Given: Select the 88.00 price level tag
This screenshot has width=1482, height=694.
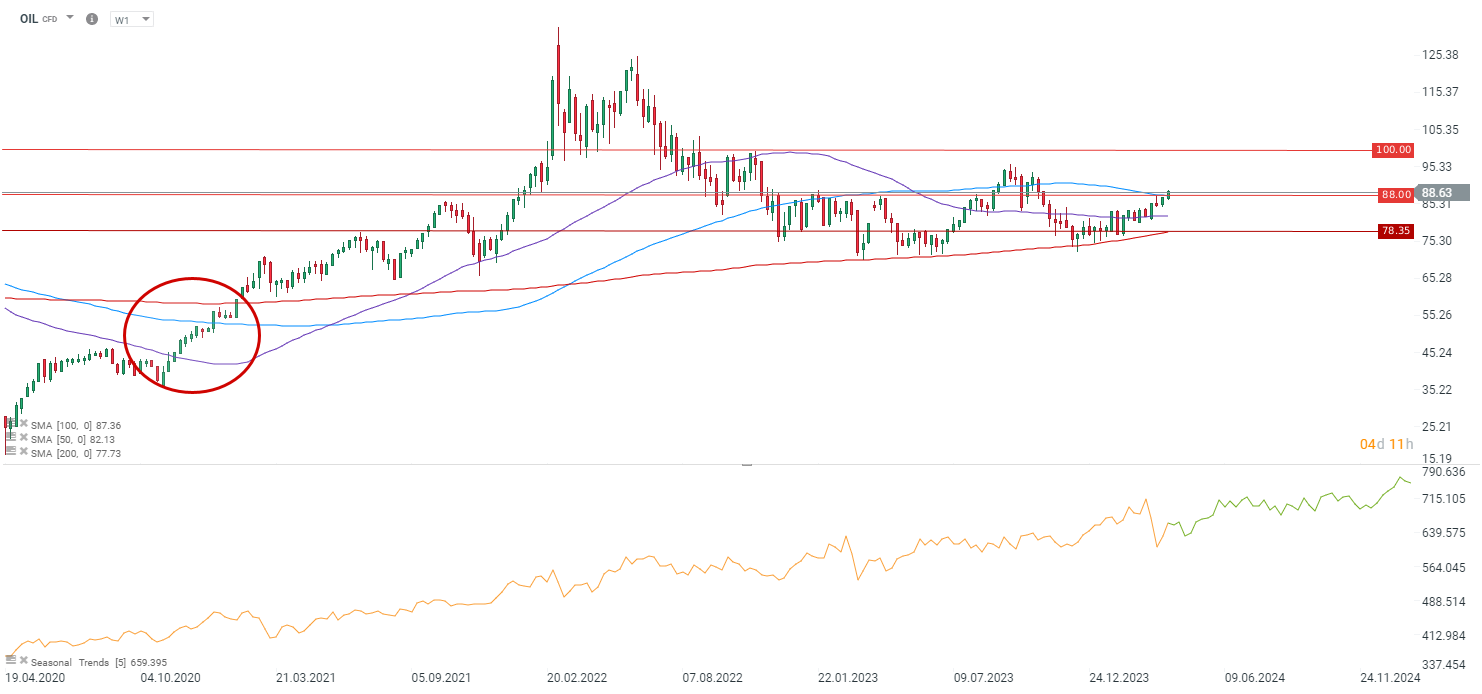Looking at the screenshot, I should (x=1396, y=194).
